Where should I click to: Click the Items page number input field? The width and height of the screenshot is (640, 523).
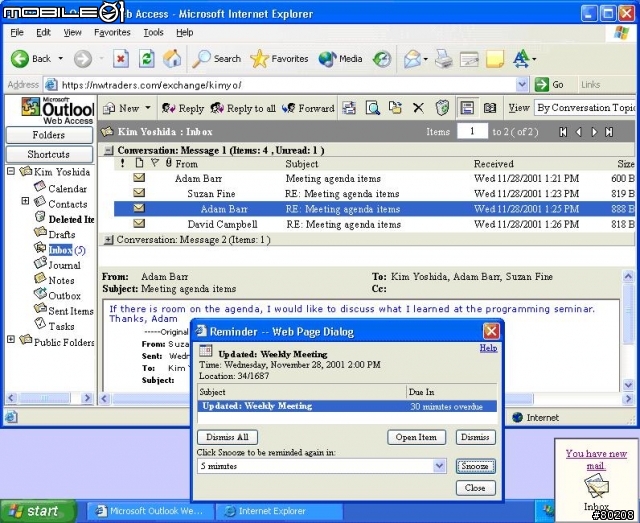(x=472, y=131)
